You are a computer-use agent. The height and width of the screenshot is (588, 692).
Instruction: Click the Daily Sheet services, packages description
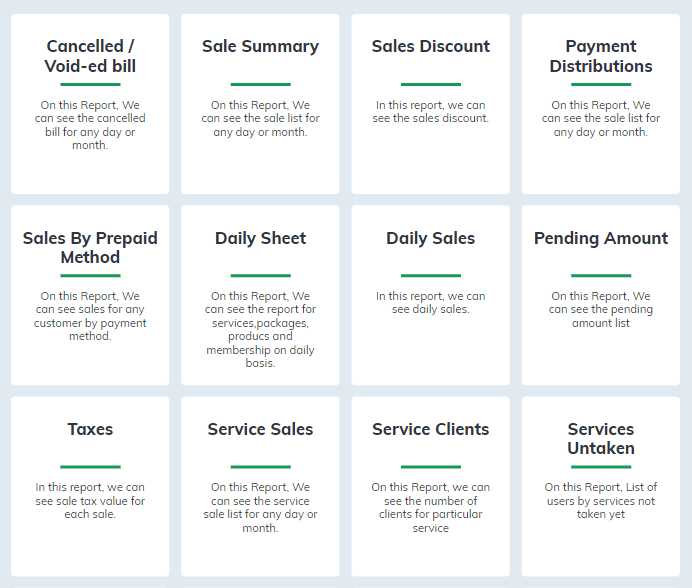pyautogui.click(x=260, y=329)
